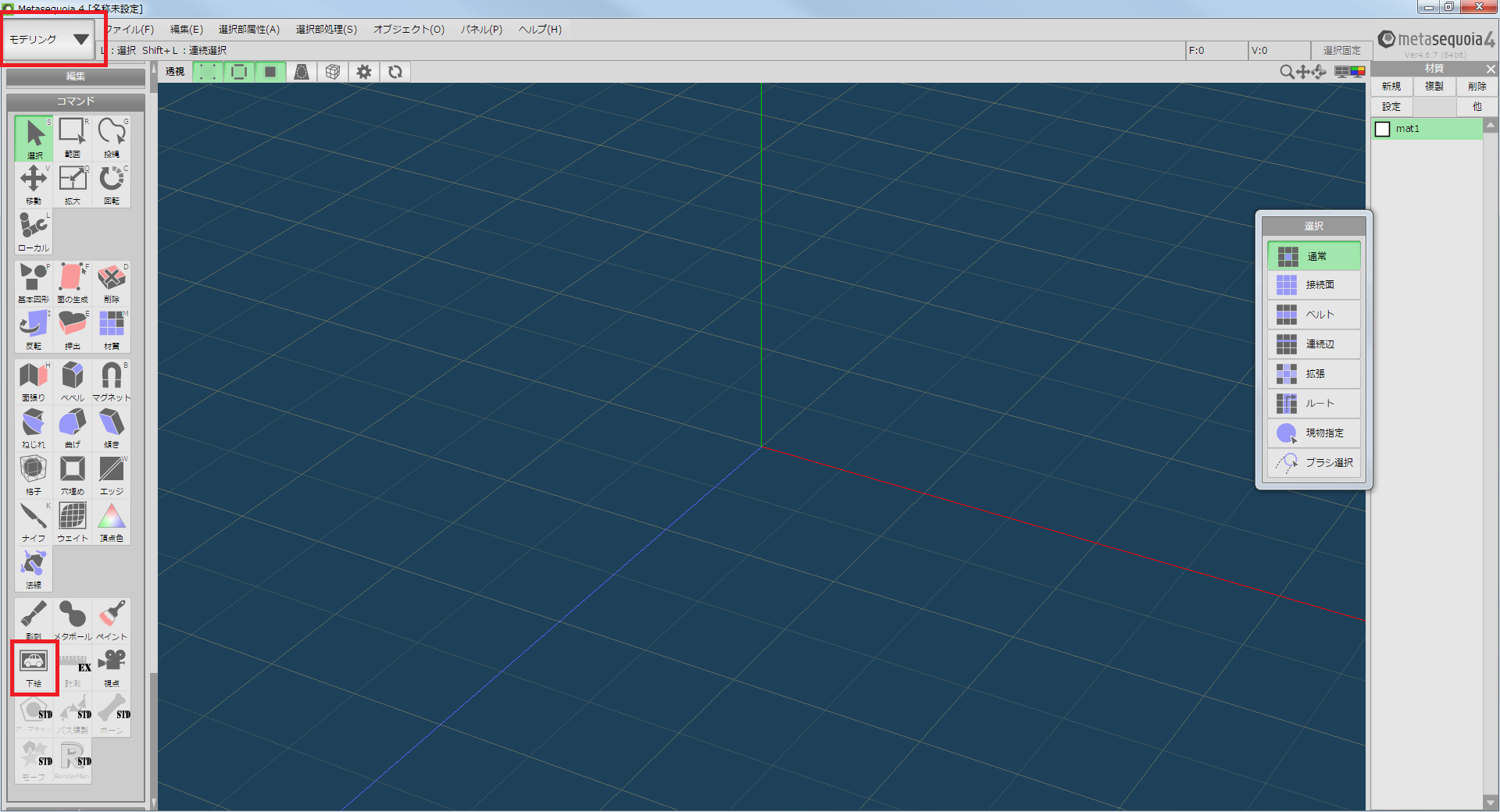Click the colored display monitor icon

click(x=1358, y=72)
